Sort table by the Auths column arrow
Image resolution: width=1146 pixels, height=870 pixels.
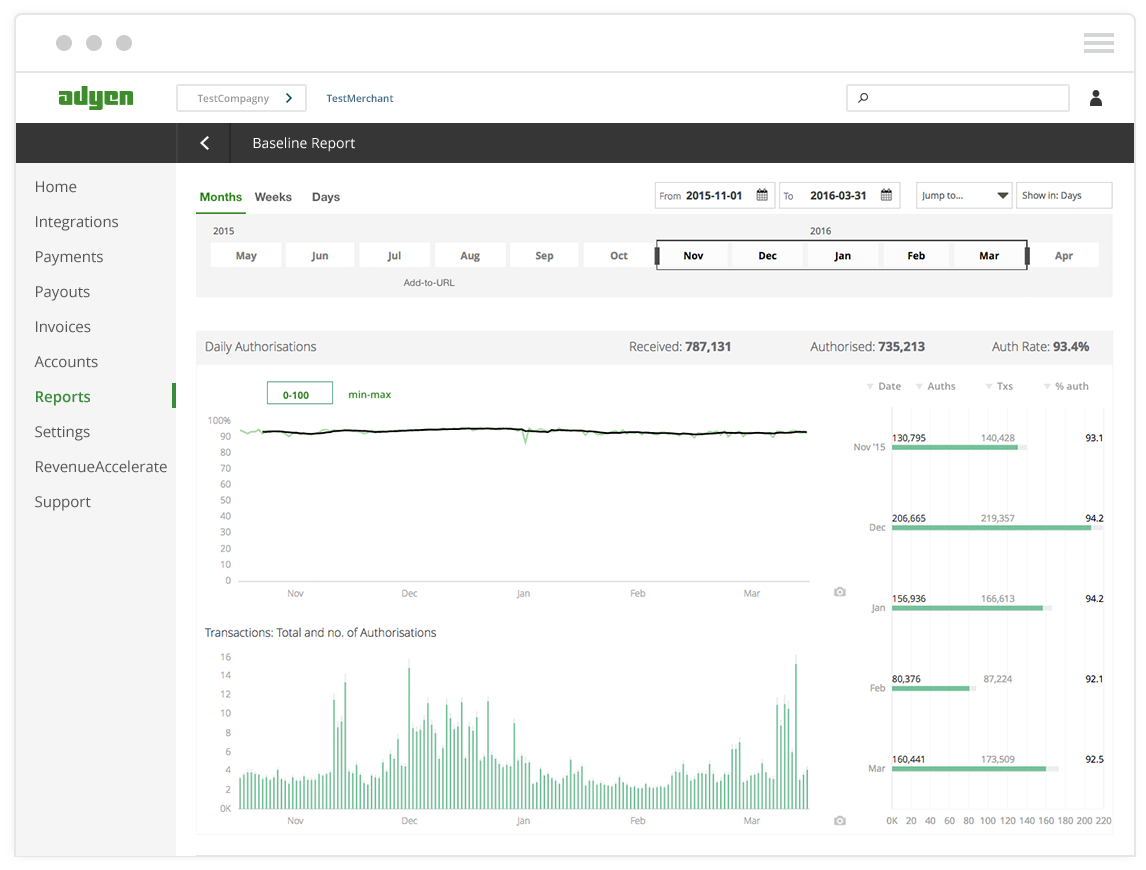[919, 387]
